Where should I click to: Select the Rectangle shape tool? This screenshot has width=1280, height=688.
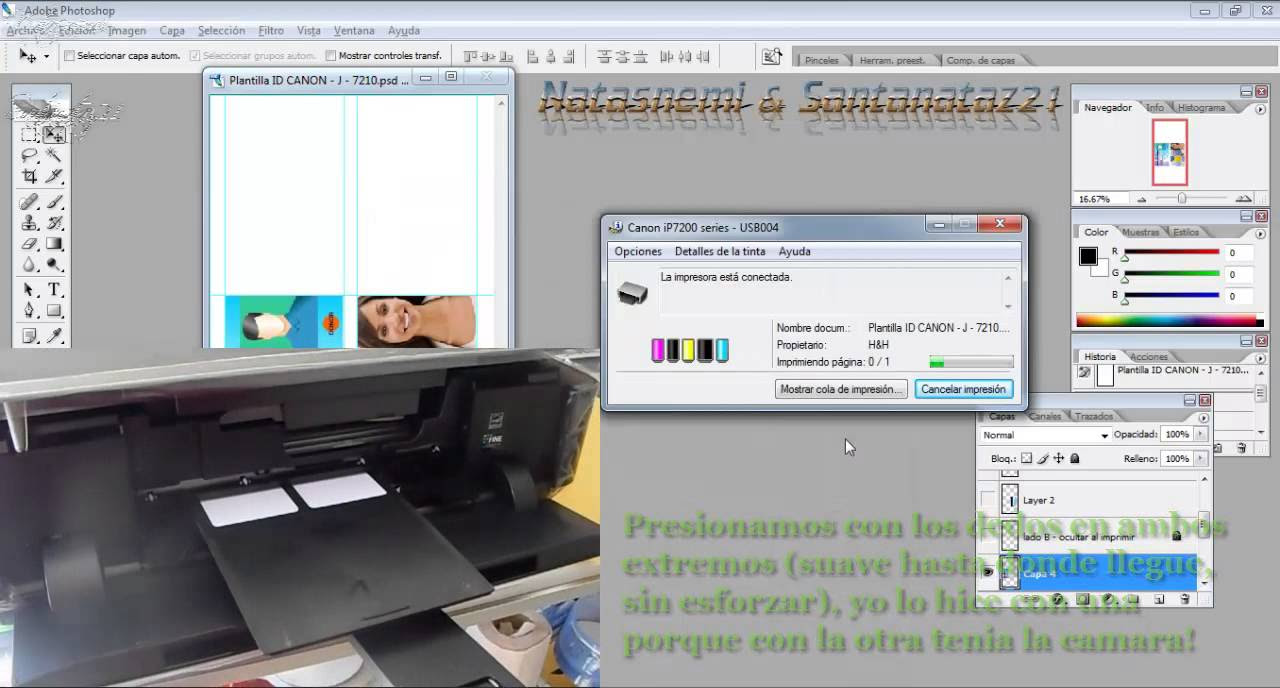54,311
